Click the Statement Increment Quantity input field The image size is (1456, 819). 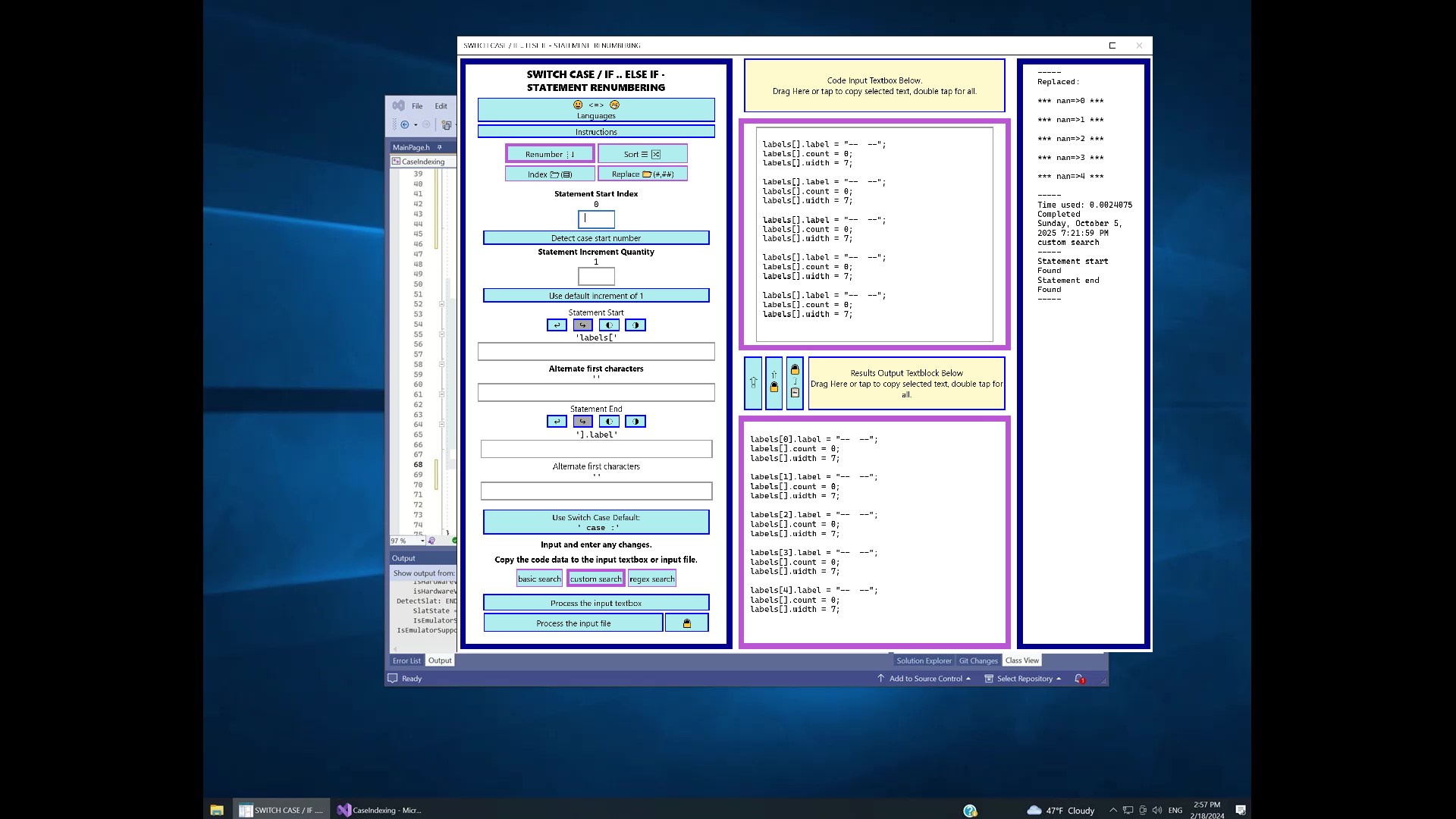(x=596, y=276)
